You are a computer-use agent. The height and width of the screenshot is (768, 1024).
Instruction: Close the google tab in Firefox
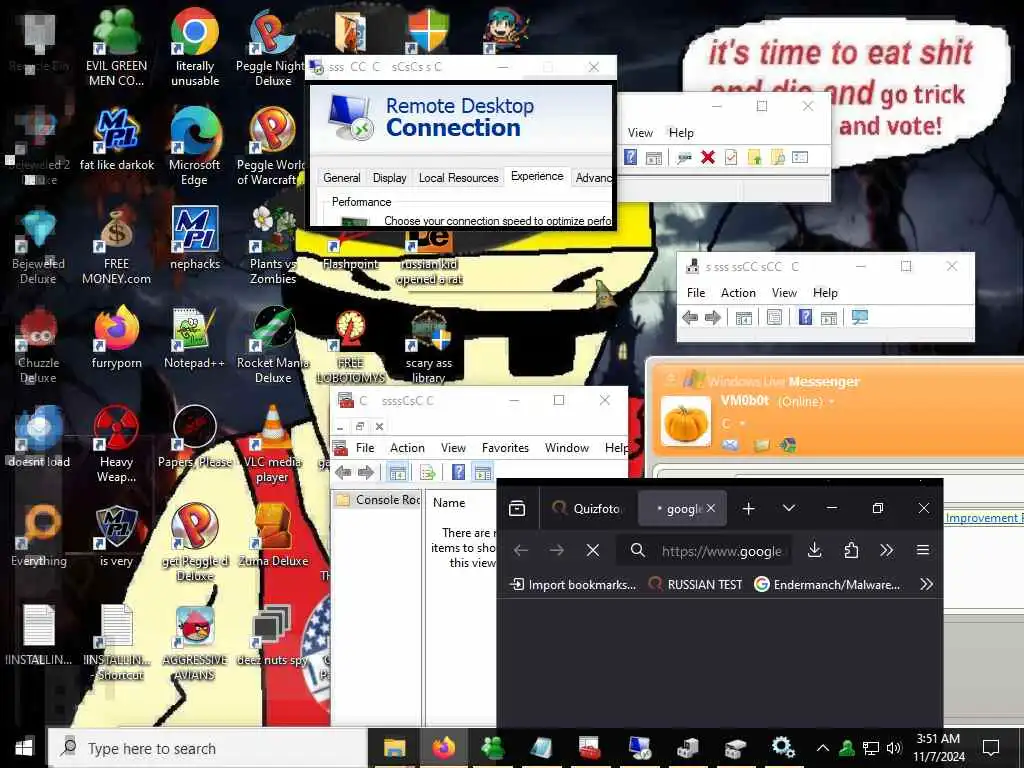711,508
